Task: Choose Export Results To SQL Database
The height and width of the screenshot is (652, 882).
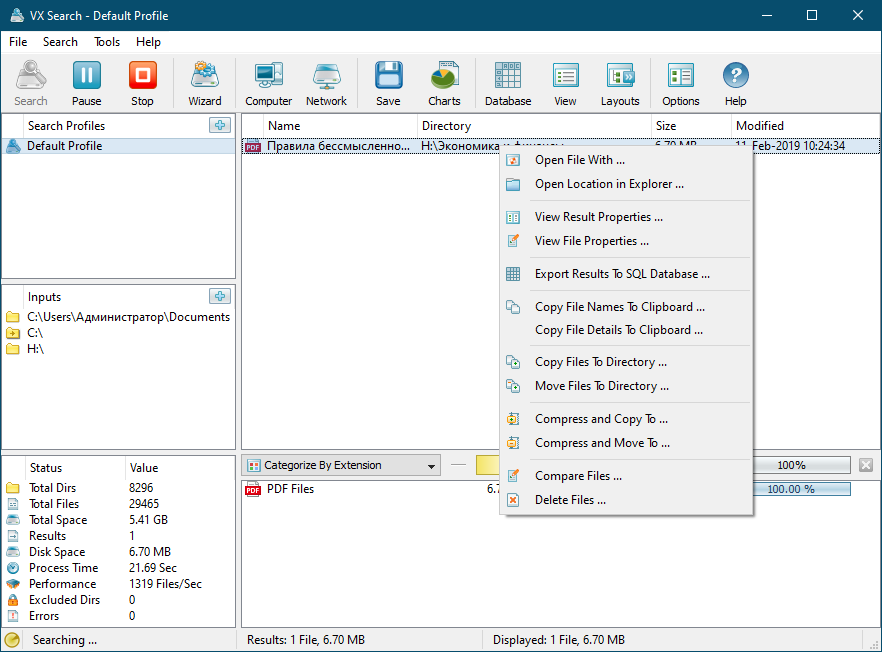Action: [626, 274]
